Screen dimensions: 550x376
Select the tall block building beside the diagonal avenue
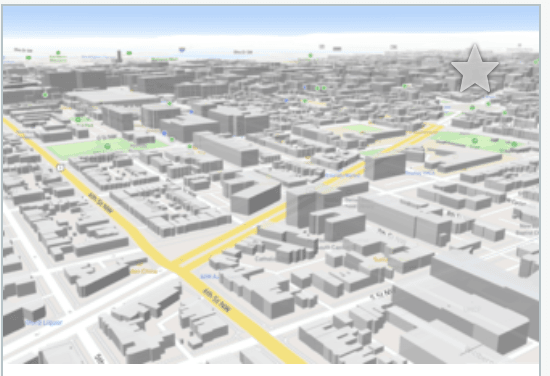point(385,166)
